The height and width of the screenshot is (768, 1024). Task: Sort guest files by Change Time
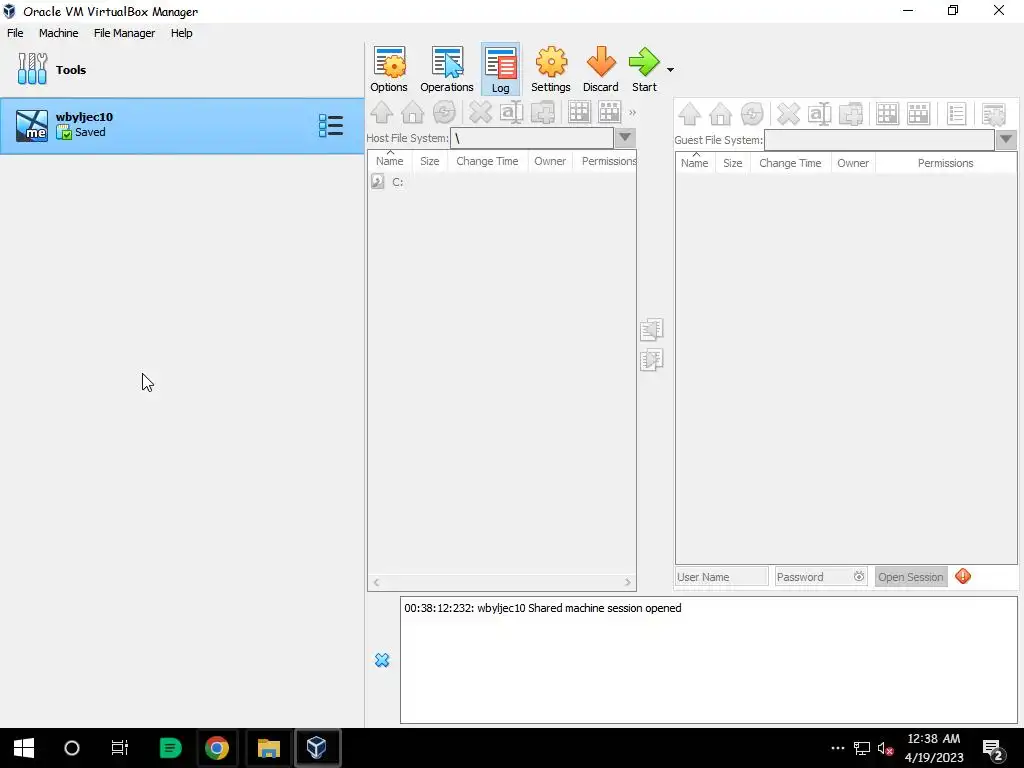(790, 163)
